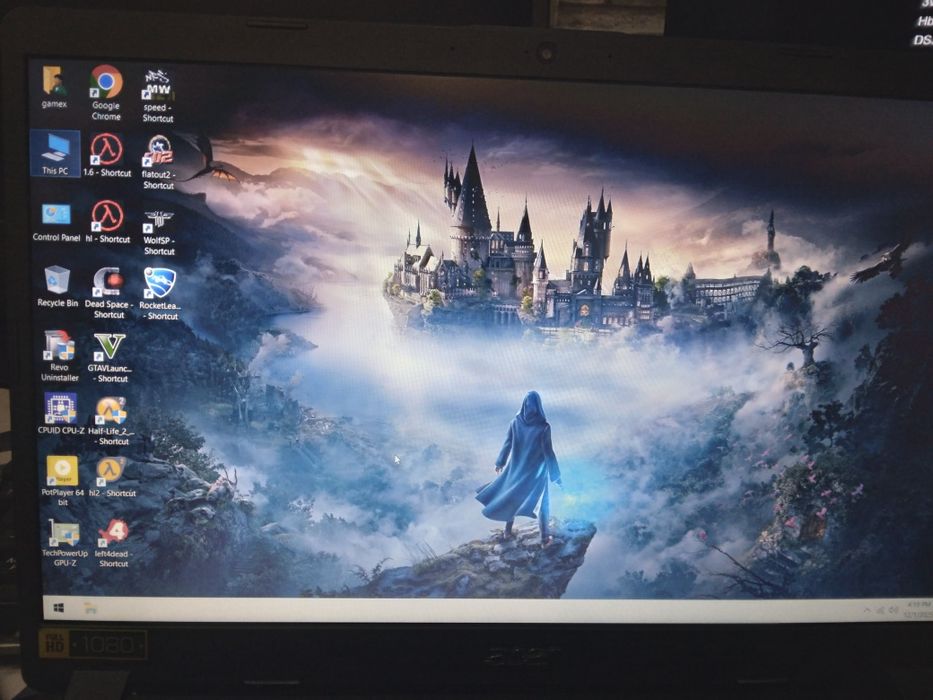This screenshot has height=700, width=933.
Task: Open Control Panel desktop icon
Action: (x=56, y=221)
